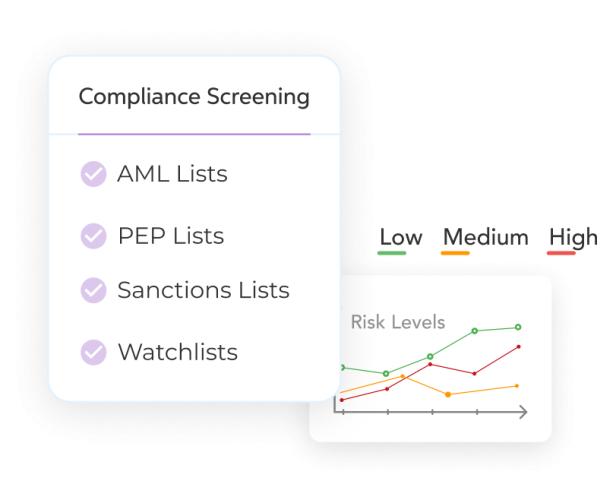Select the High risk legend label
The height and width of the screenshot is (480, 615).
(573, 237)
